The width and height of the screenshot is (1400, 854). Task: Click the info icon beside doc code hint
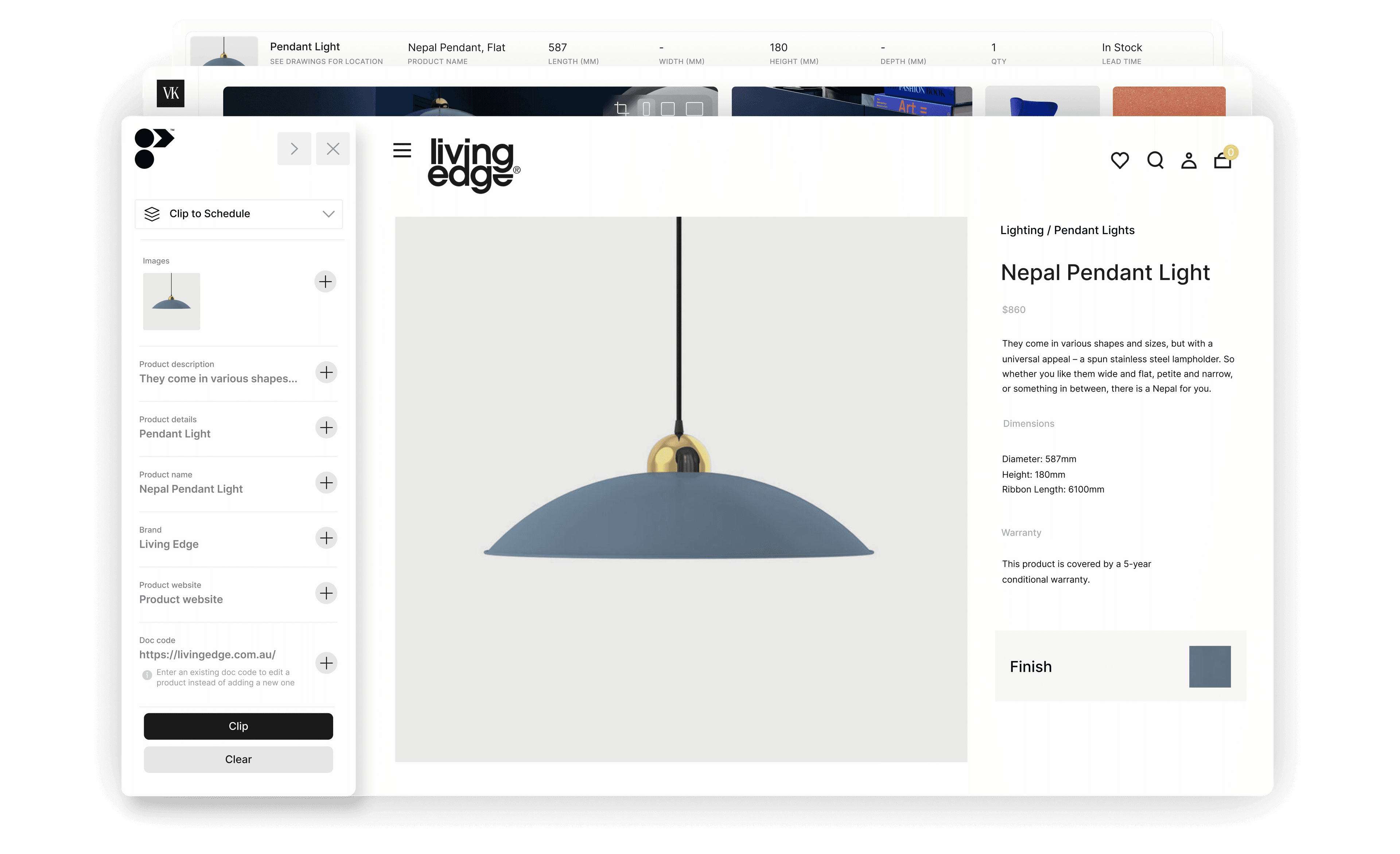(x=147, y=676)
